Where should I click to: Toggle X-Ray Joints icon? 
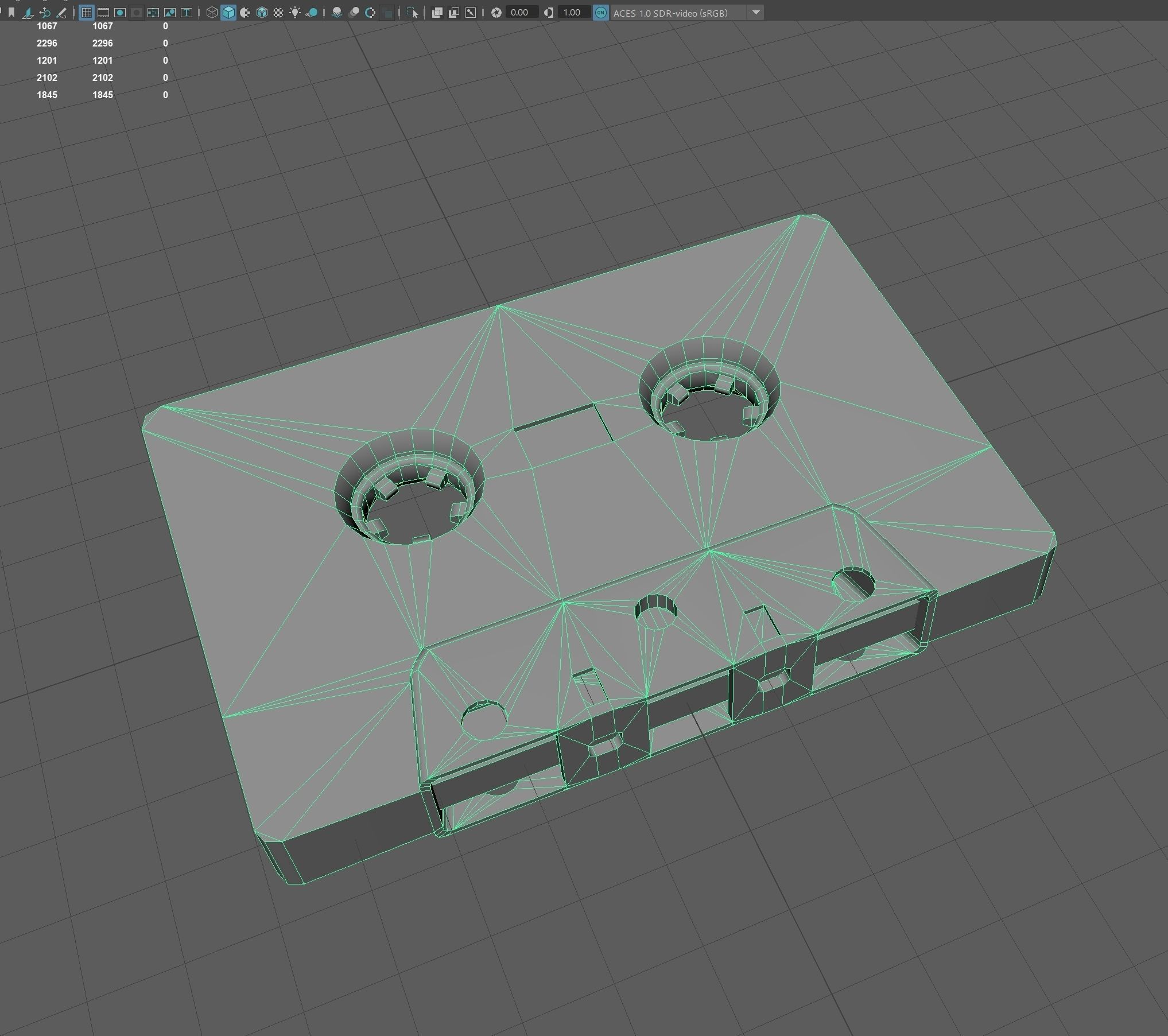click(470, 12)
